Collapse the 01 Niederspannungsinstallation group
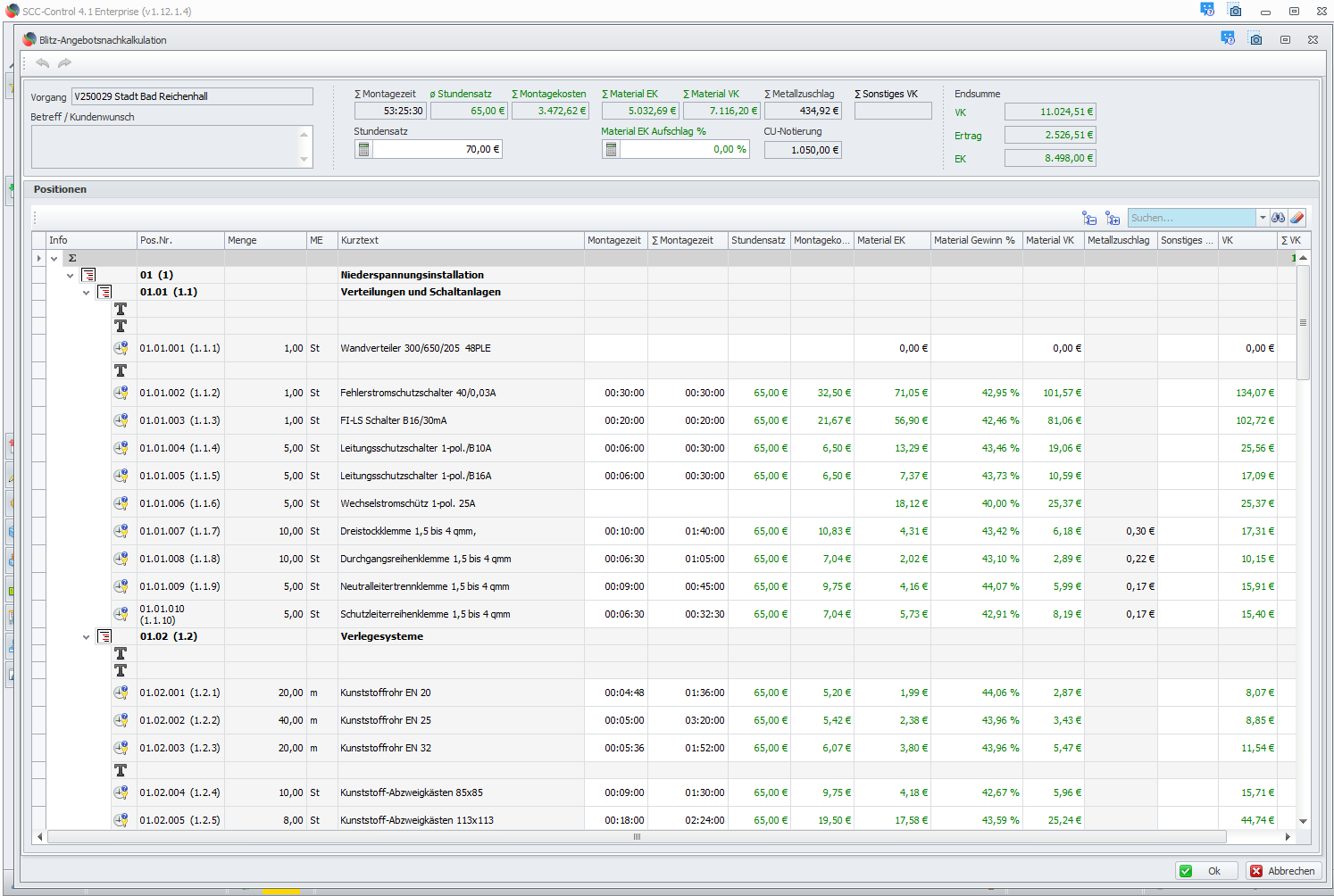 pos(71,276)
